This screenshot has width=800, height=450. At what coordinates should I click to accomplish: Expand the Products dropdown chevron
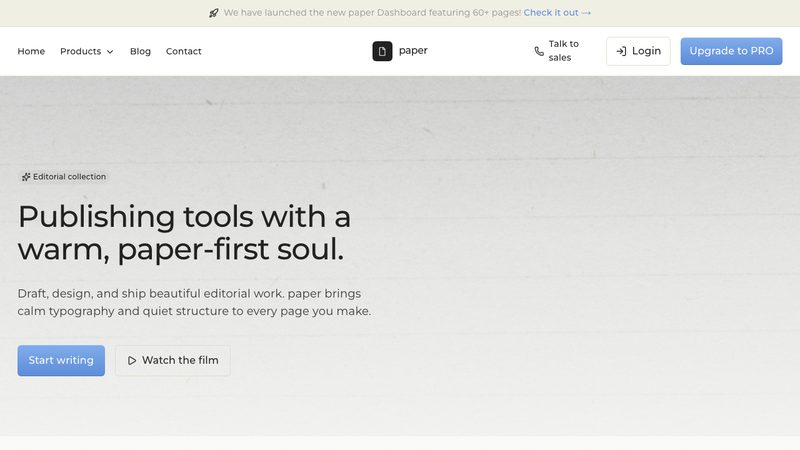pyautogui.click(x=110, y=52)
